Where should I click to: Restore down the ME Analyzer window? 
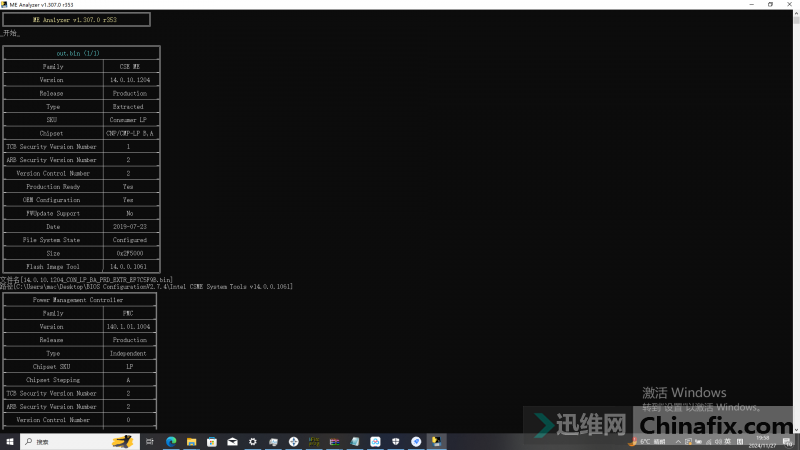point(770,5)
